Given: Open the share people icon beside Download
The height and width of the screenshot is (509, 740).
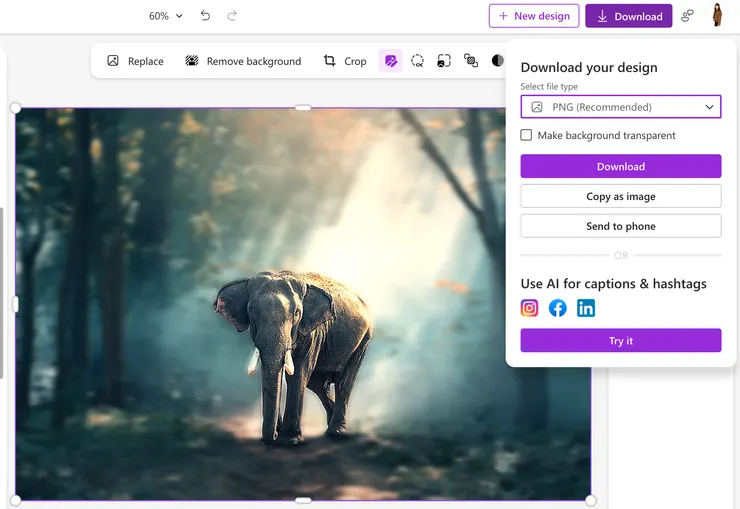Looking at the screenshot, I should [687, 16].
